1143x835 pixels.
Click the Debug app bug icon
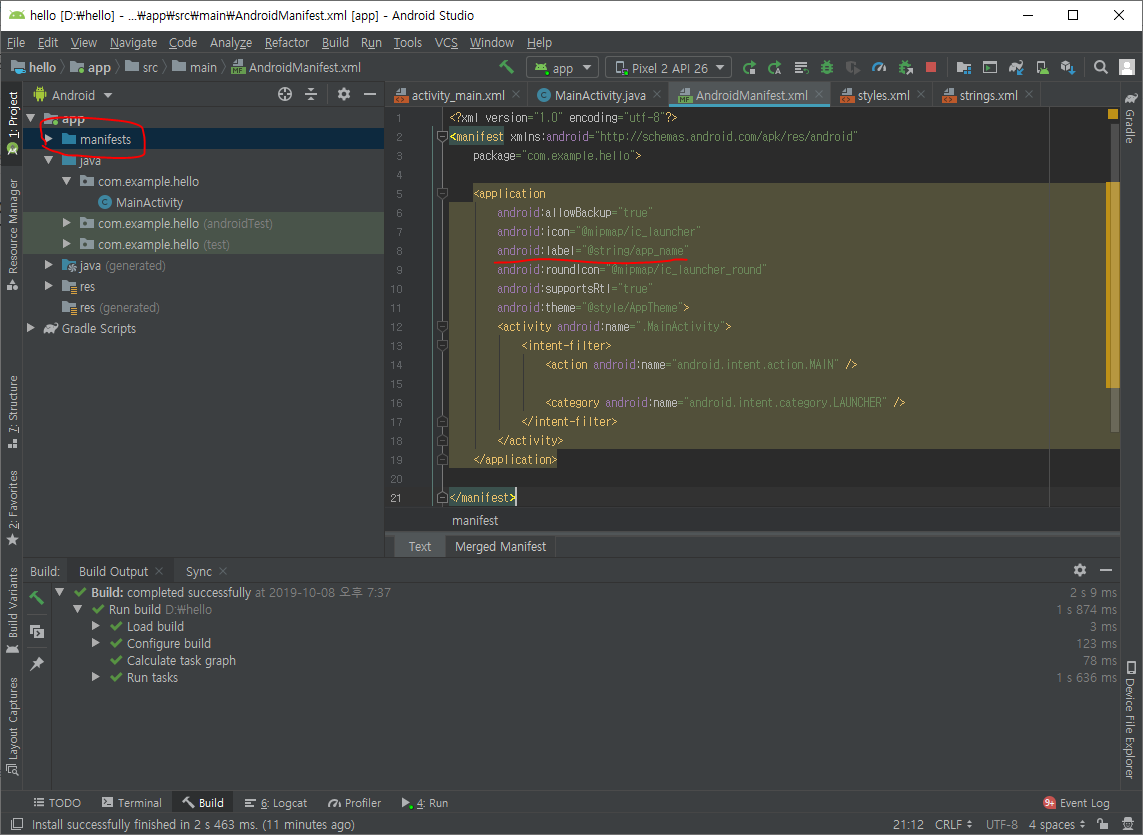coord(827,68)
